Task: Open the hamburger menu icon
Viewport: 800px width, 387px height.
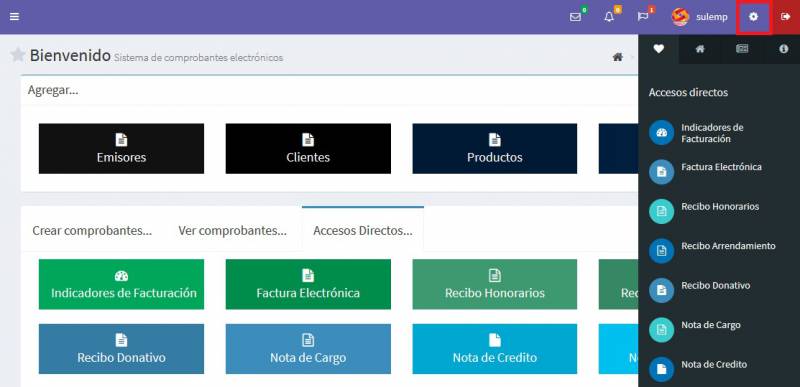Action: [14, 17]
